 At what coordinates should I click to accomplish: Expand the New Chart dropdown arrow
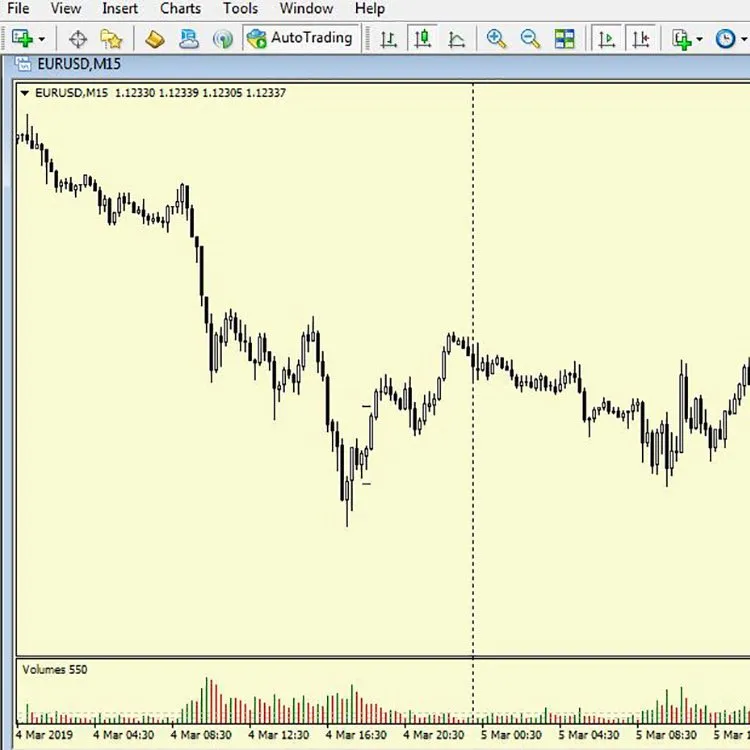coord(41,40)
